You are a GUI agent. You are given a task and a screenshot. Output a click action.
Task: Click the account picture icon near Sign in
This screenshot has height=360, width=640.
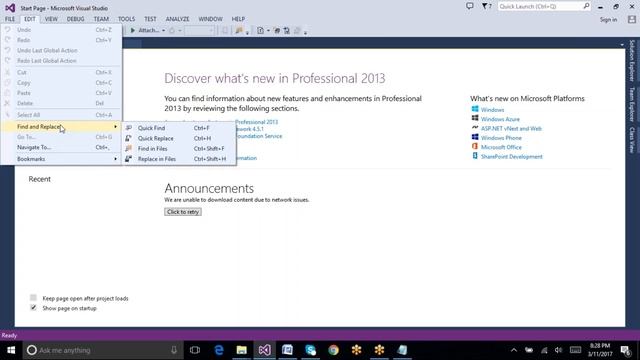(632, 19)
